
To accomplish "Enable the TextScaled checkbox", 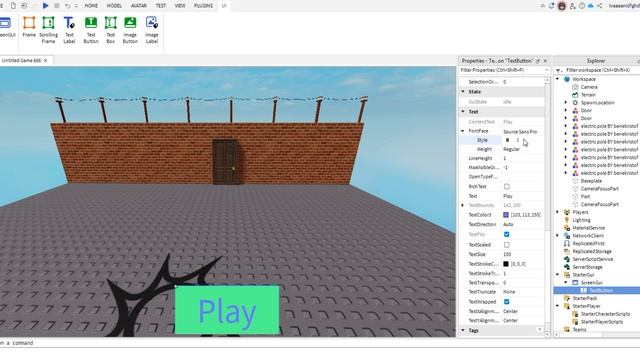I will tap(507, 245).
